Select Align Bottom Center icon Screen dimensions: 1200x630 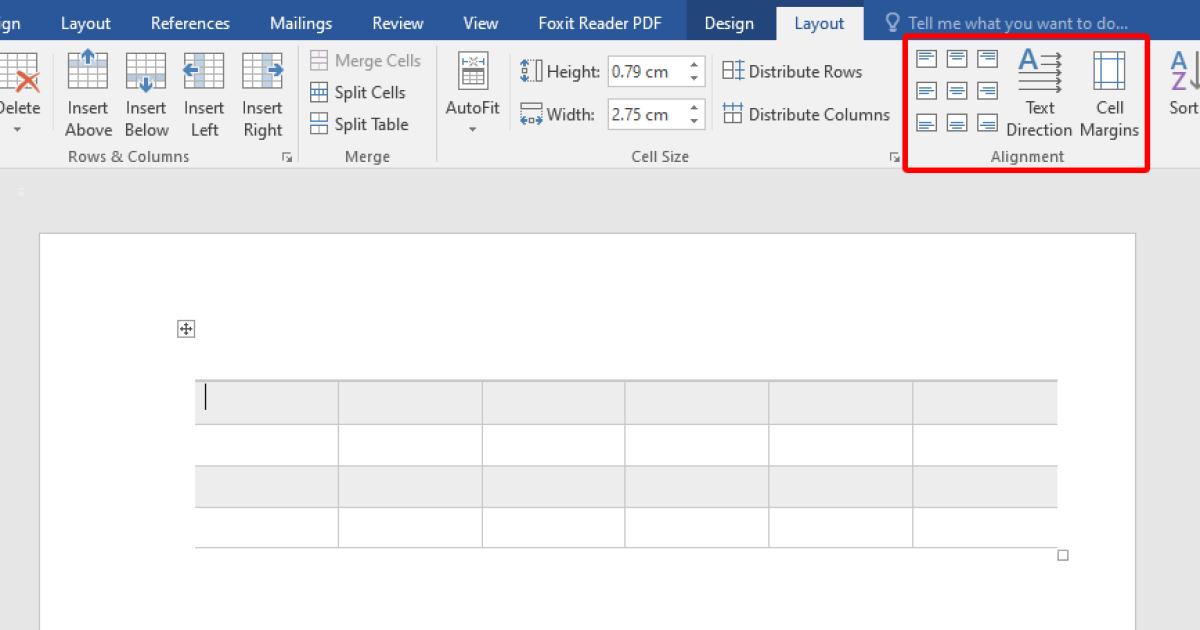click(x=957, y=124)
